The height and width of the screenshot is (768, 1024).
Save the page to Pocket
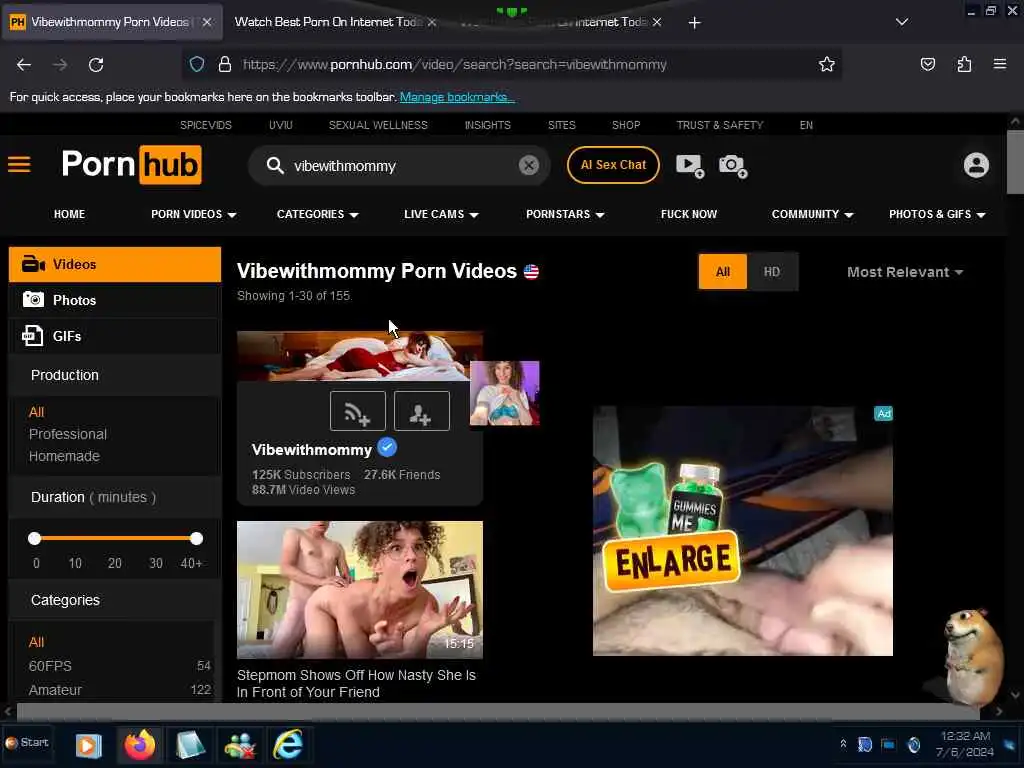point(927,64)
